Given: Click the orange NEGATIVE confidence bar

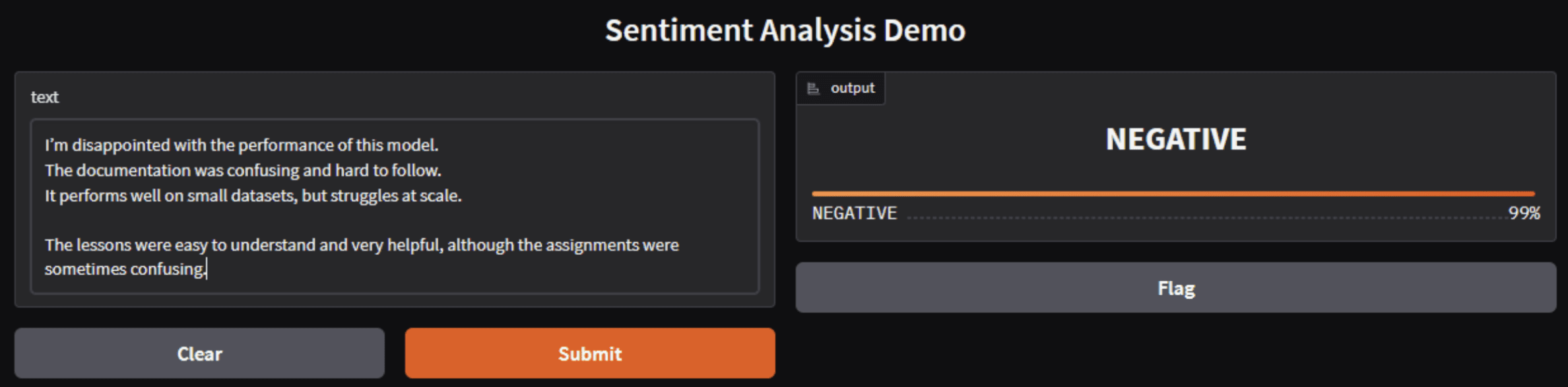Looking at the screenshot, I should pos(1175,194).
